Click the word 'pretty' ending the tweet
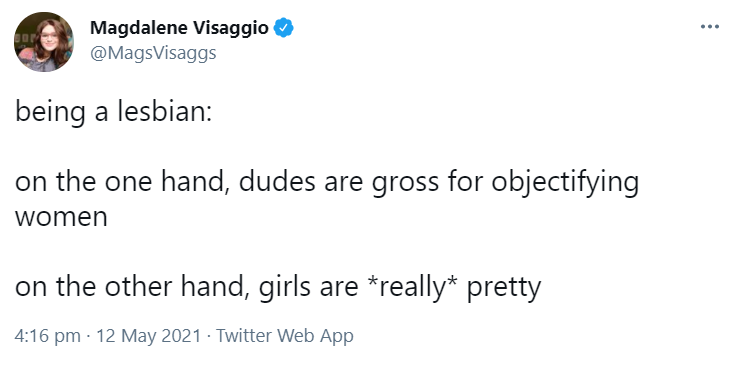Viewport: 736px width, 365px height. point(504,288)
